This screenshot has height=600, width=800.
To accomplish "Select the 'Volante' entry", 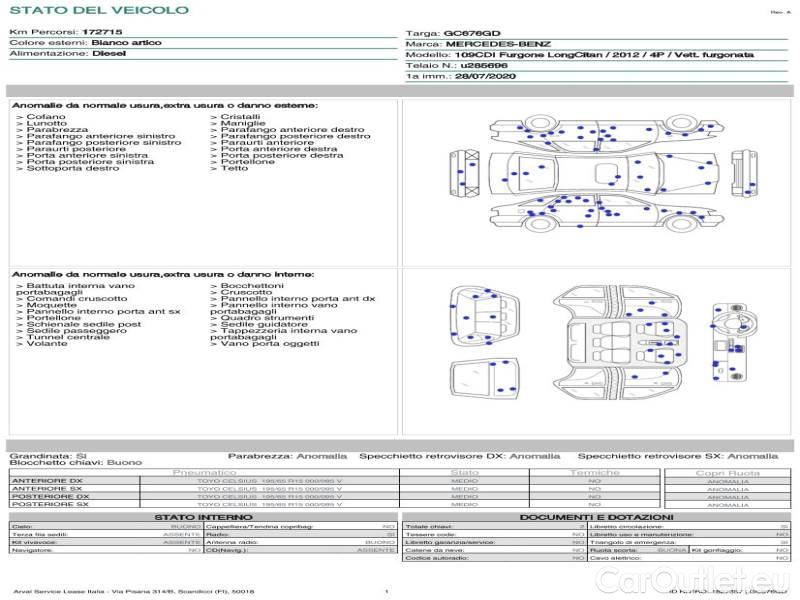I will 42,344.
